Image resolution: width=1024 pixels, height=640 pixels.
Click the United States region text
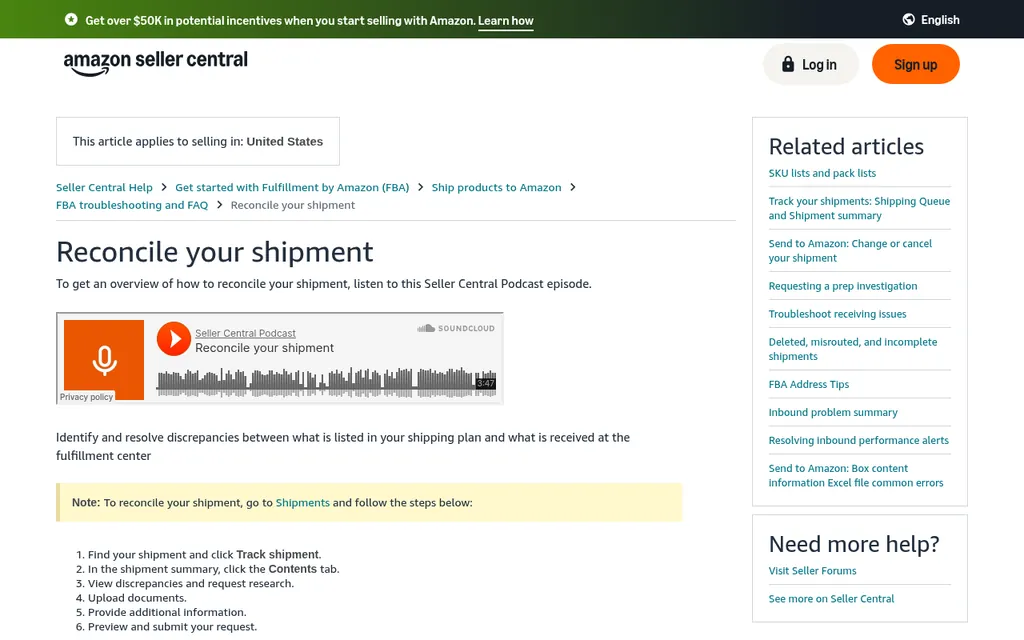coord(284,142)
